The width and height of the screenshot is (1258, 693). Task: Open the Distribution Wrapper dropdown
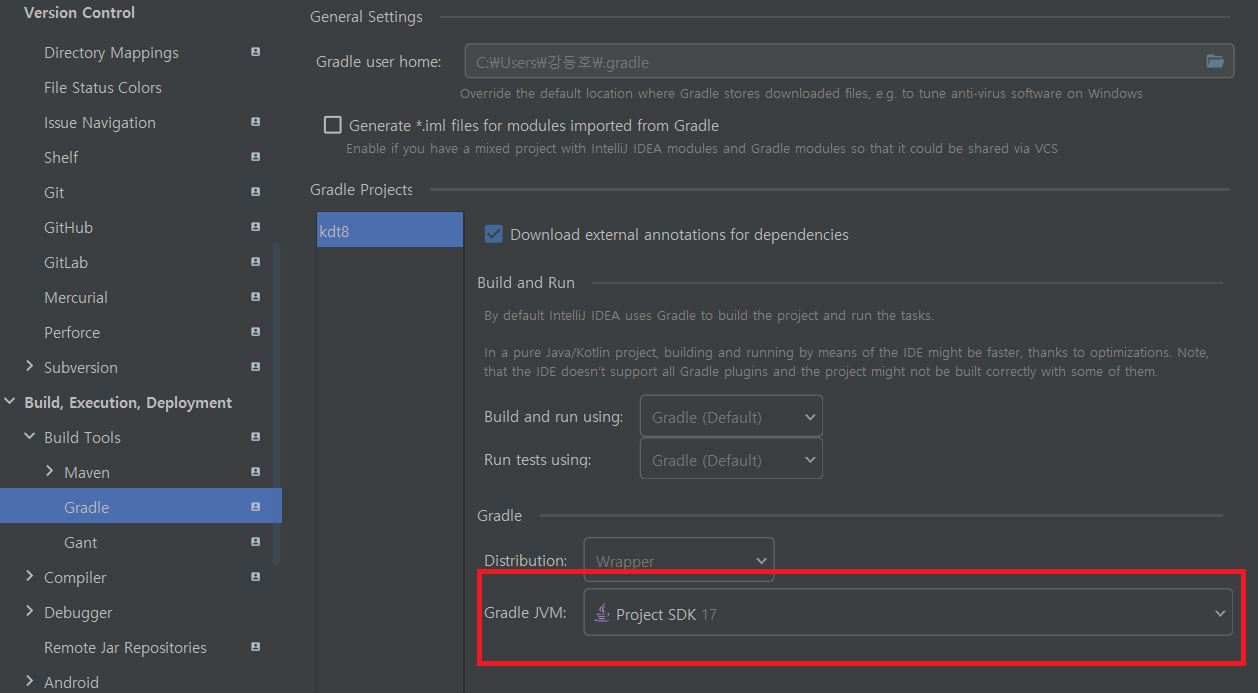[679, 561]
